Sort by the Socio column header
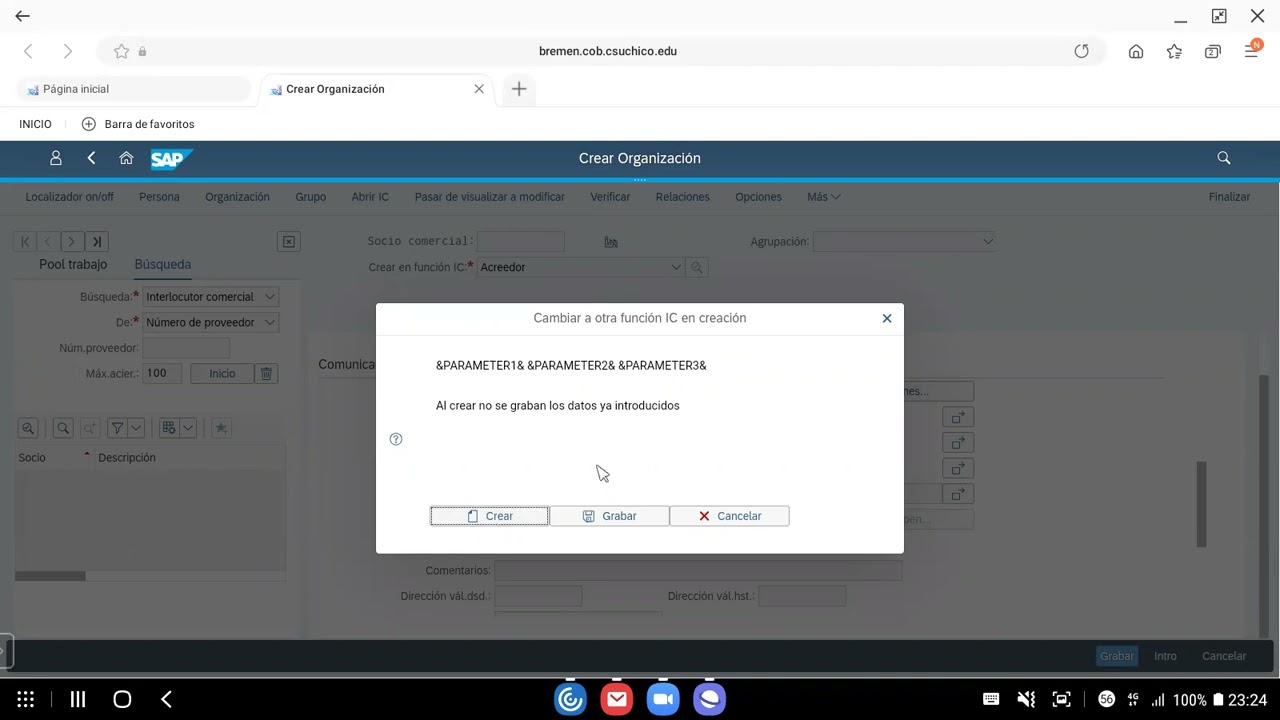Screen dimensions: 1280x720 [53, 458]
